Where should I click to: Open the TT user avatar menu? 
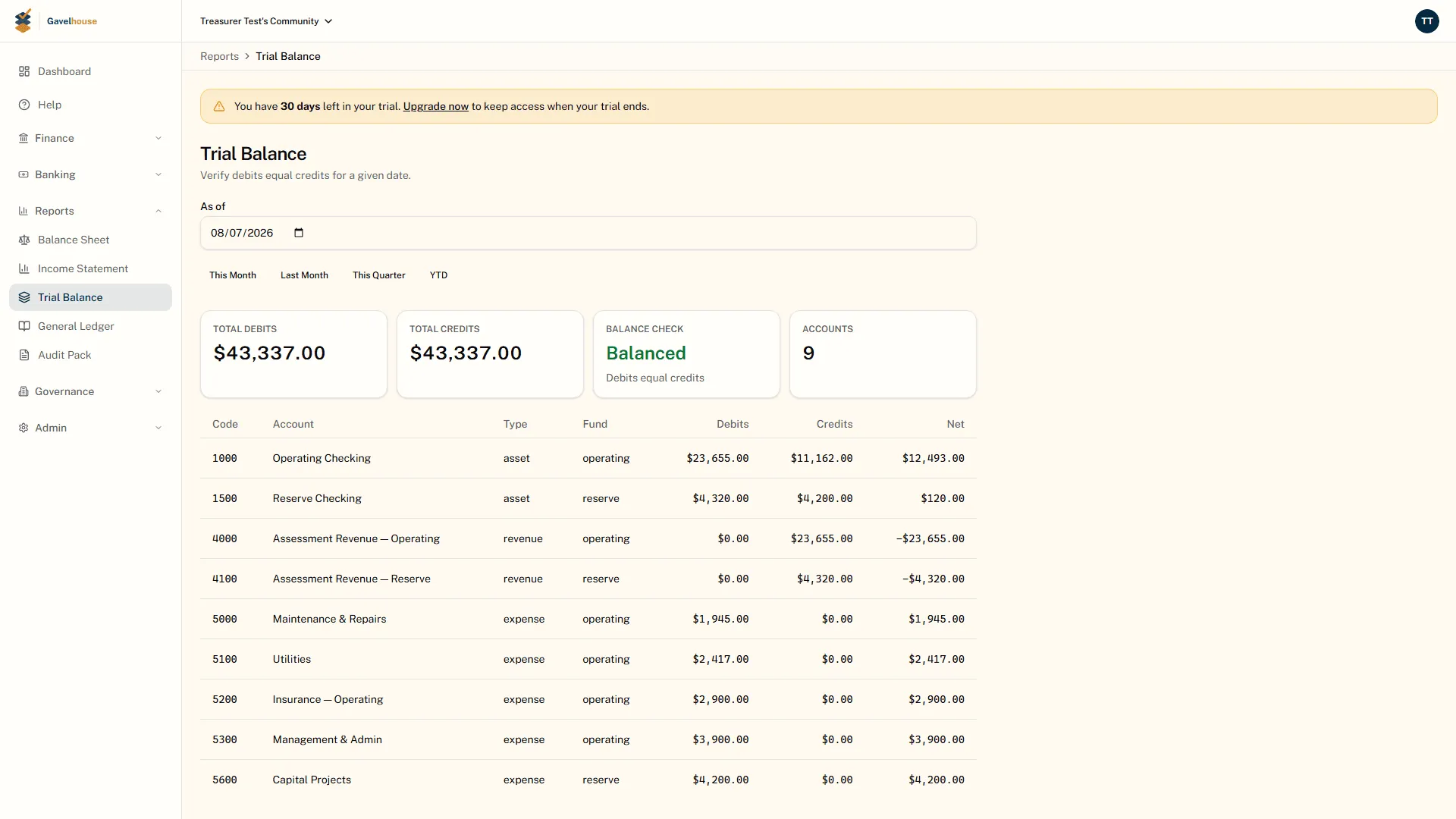click(x=1426, y=21)
